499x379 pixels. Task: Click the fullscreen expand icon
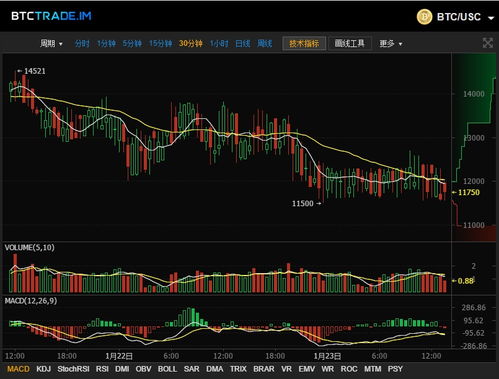coord(487,43)
